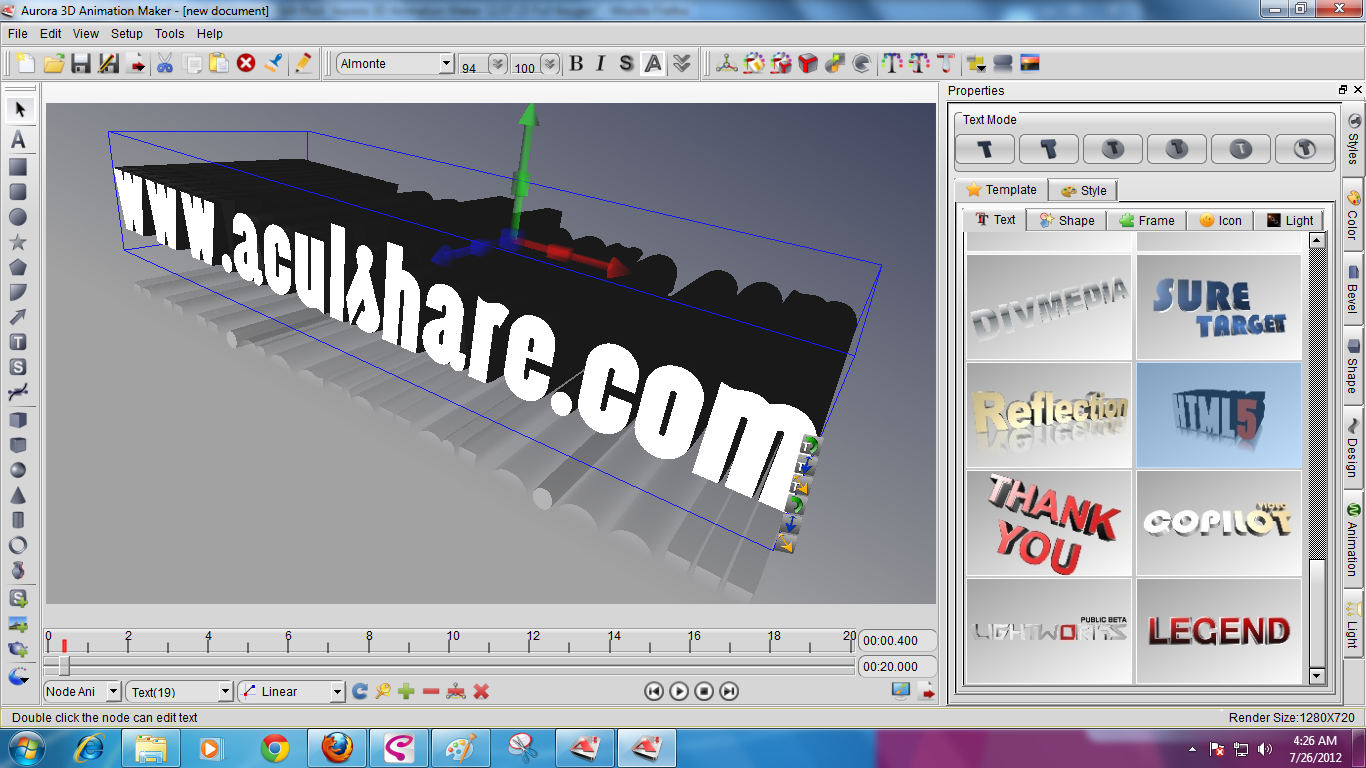1366x768 pixels.
Task: Switch to the Shape templates tab
Action: 1066,220
